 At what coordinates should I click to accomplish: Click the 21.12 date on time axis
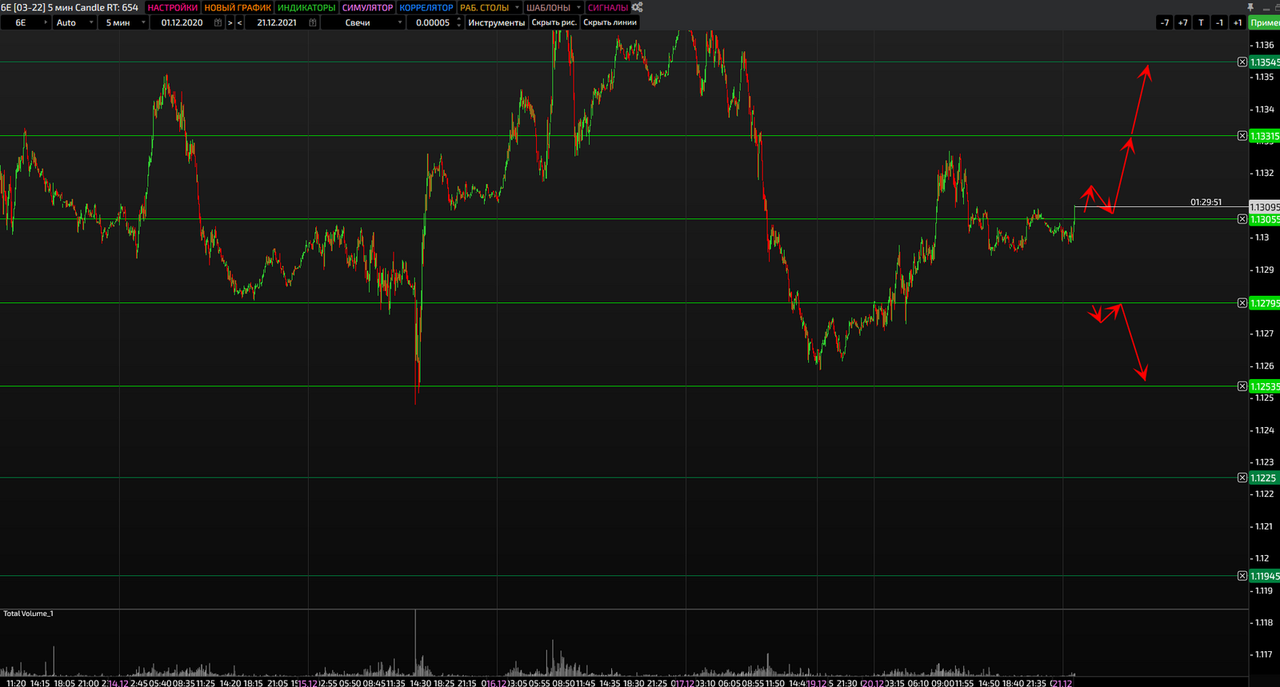1061,683
